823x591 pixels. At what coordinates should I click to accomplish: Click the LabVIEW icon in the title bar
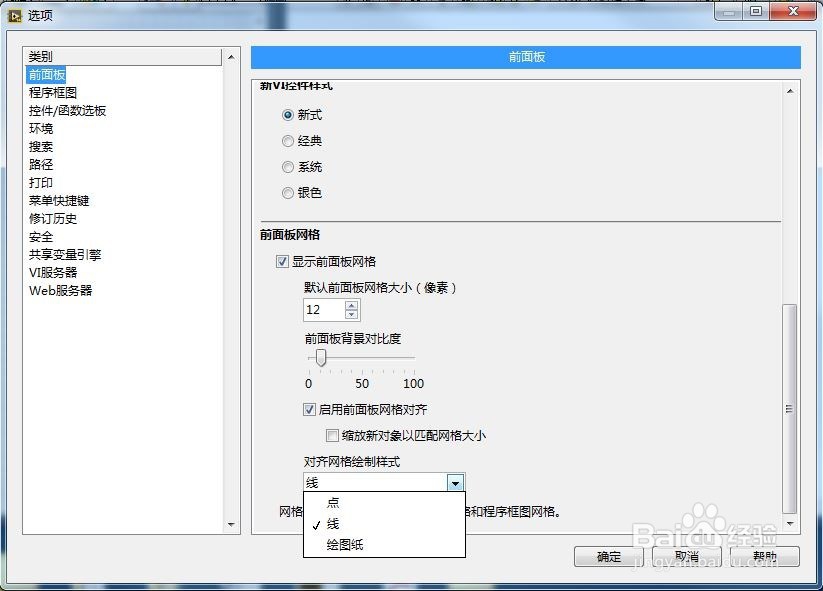pos(15,16)
